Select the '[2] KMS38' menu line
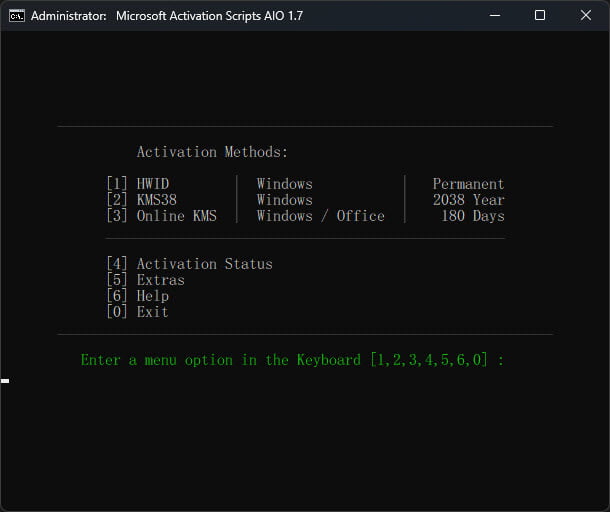The image size is (610, 512). pos(142,200)
